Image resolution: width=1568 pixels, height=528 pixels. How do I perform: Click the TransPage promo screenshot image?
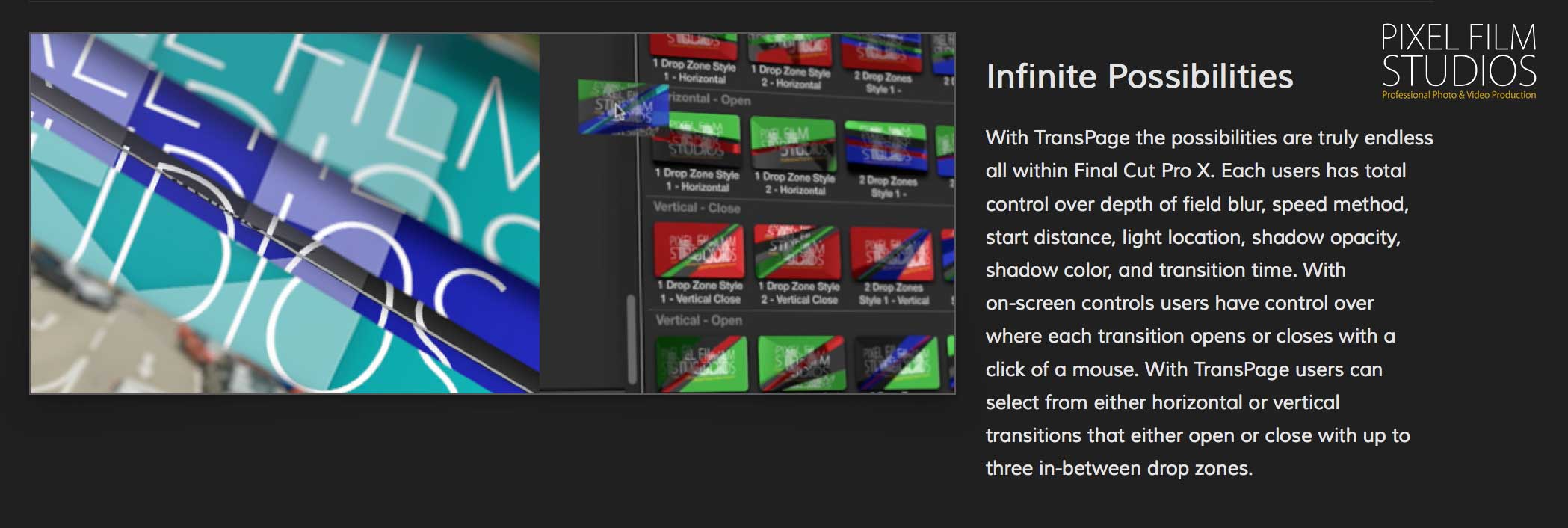tap(493, 213)
